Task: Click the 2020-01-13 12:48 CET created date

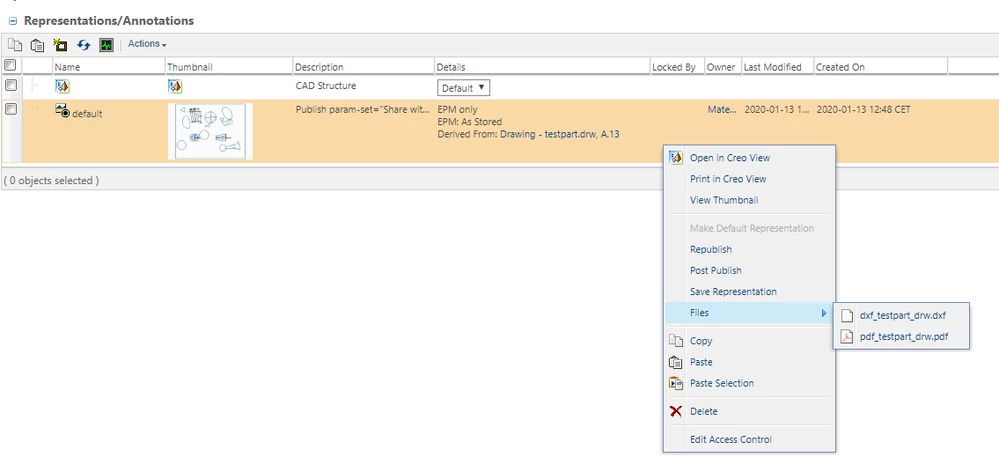Action: [x=863, y=109]
